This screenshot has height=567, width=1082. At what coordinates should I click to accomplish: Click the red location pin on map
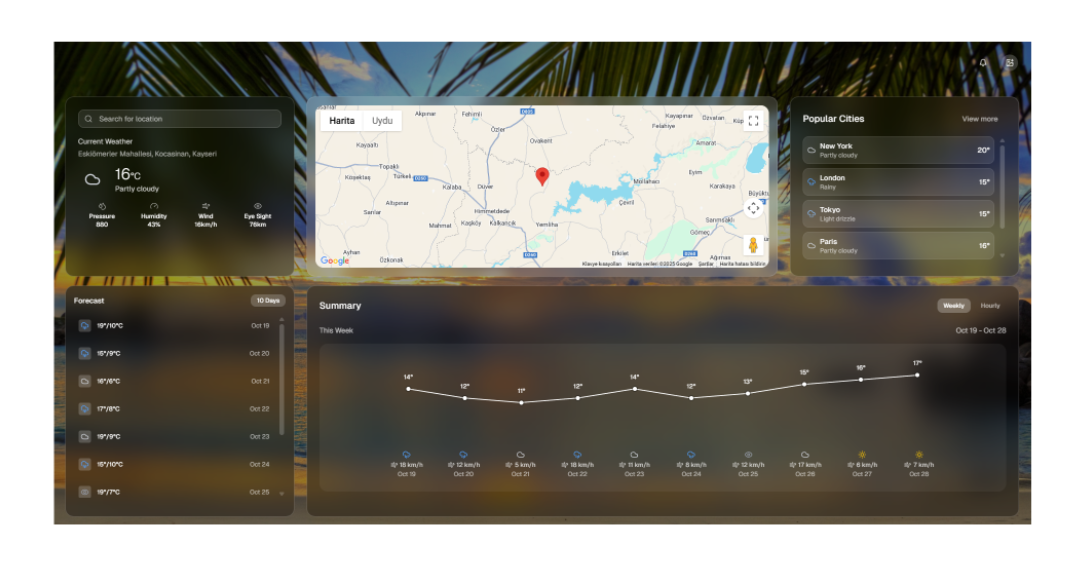(x=542, y=177)
